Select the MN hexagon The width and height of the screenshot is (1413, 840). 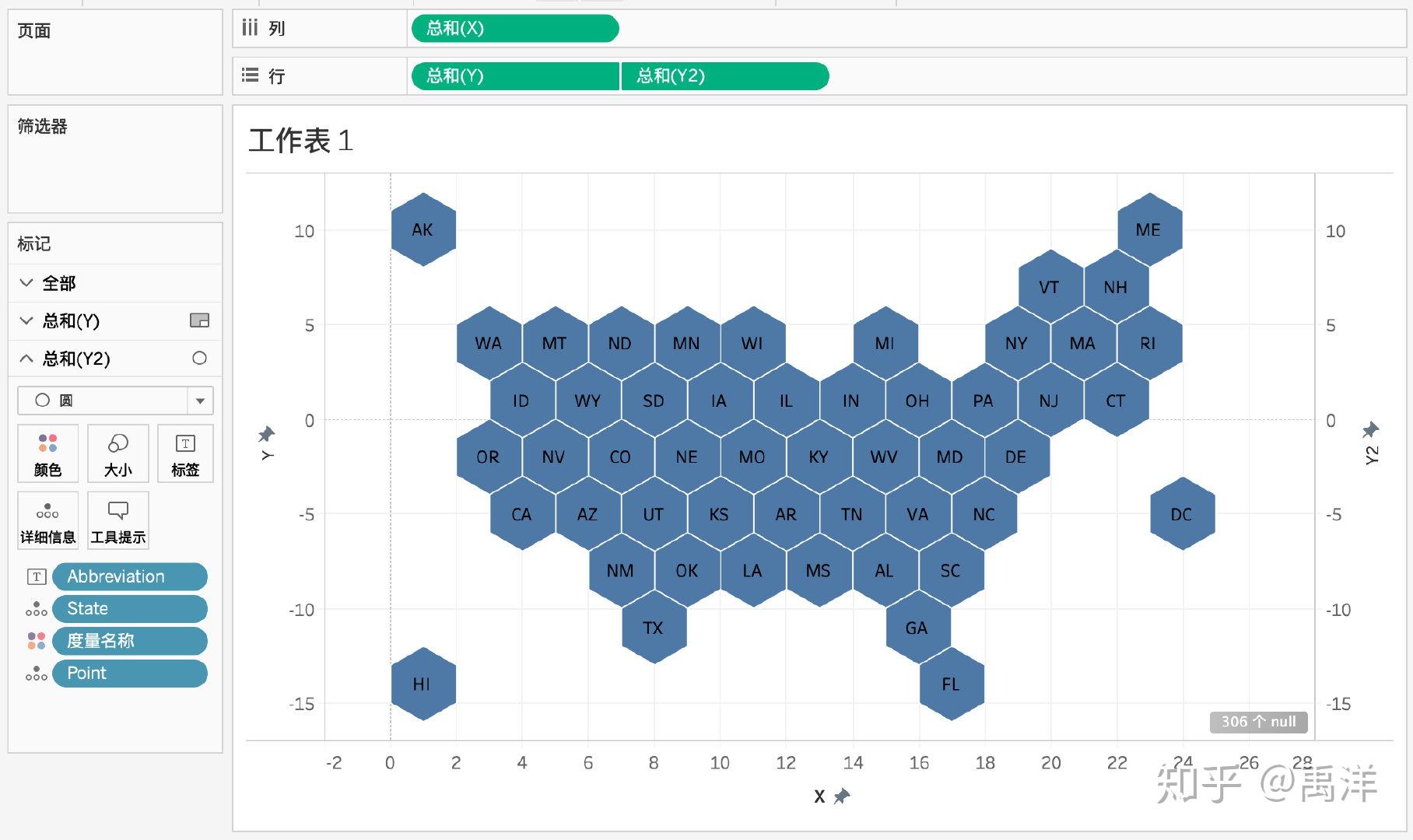687,343
